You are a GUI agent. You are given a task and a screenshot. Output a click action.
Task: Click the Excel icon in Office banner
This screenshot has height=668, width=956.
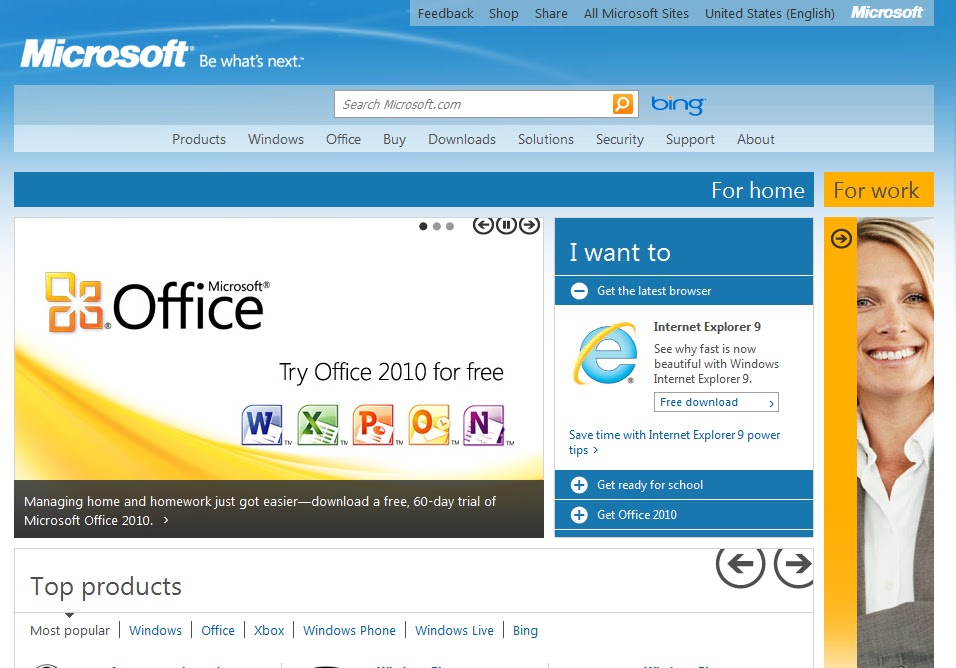coord(318,425)
